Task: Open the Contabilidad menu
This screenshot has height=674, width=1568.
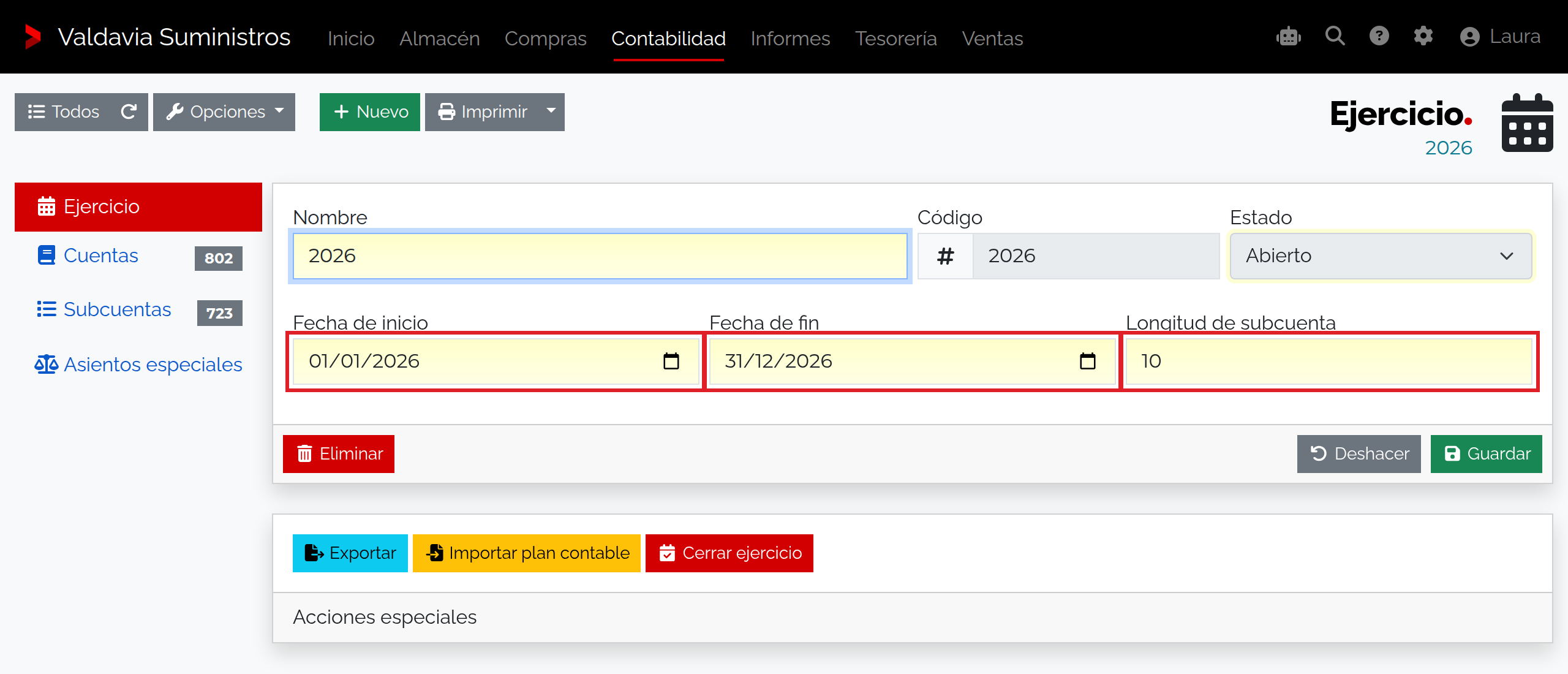Action: click(669, 38)
